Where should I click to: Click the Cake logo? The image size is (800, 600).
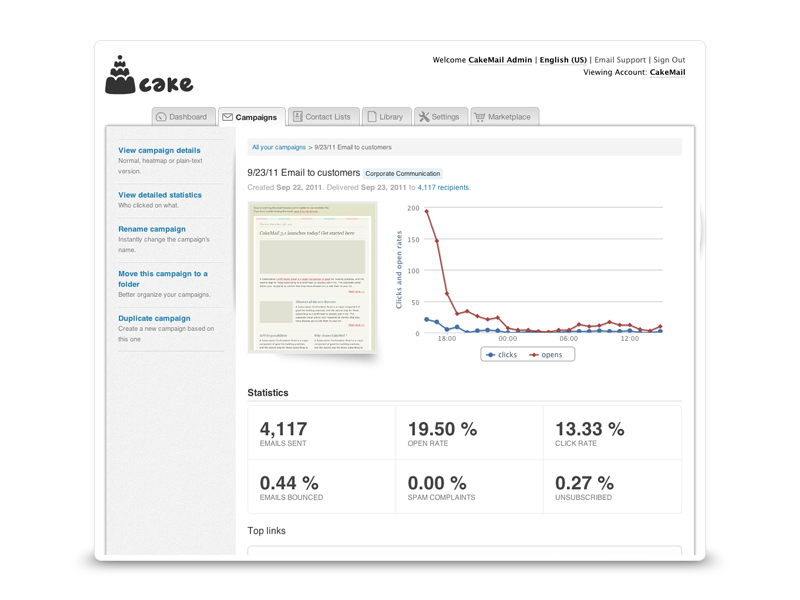point(149,75)
